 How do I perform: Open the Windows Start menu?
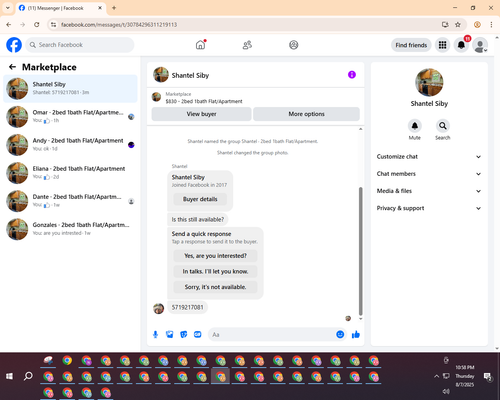pos(9,376)
